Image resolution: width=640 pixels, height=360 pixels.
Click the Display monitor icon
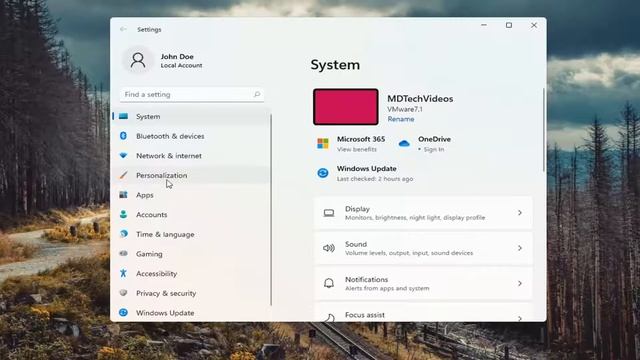(329, 213)
